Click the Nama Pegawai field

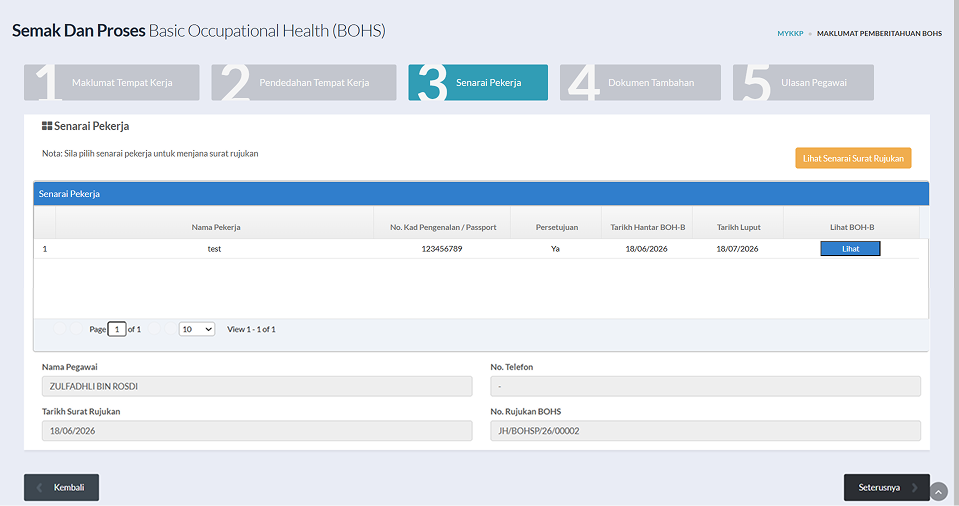coord(257,386)
